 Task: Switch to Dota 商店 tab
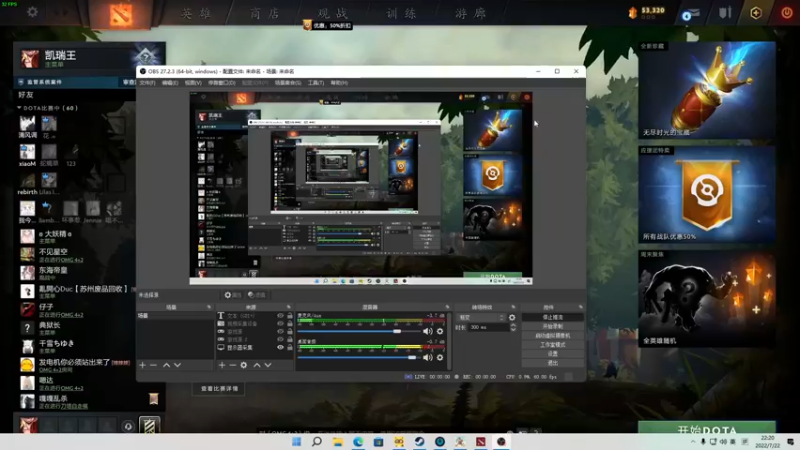(x=264, y=13)
